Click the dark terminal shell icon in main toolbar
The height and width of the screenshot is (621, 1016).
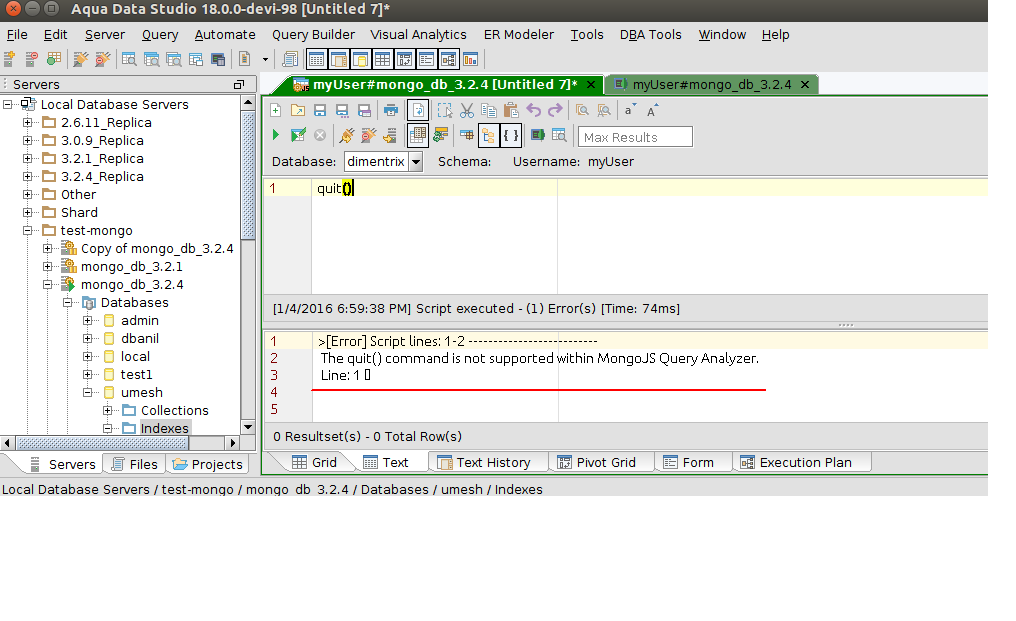click(x=218, y=59)
